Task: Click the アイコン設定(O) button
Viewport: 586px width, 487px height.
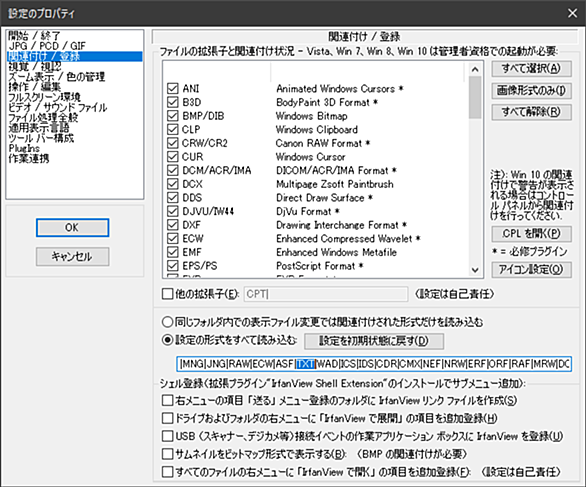Action: pyautogui.click(x=531, y=269)
